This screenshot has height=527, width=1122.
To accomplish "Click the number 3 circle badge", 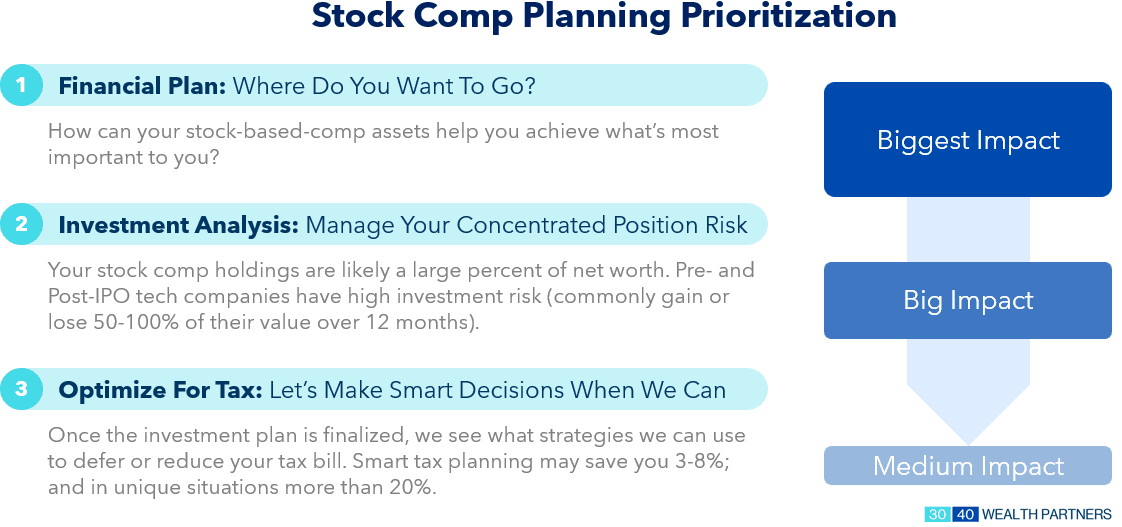I will click(x=21, y=389).
